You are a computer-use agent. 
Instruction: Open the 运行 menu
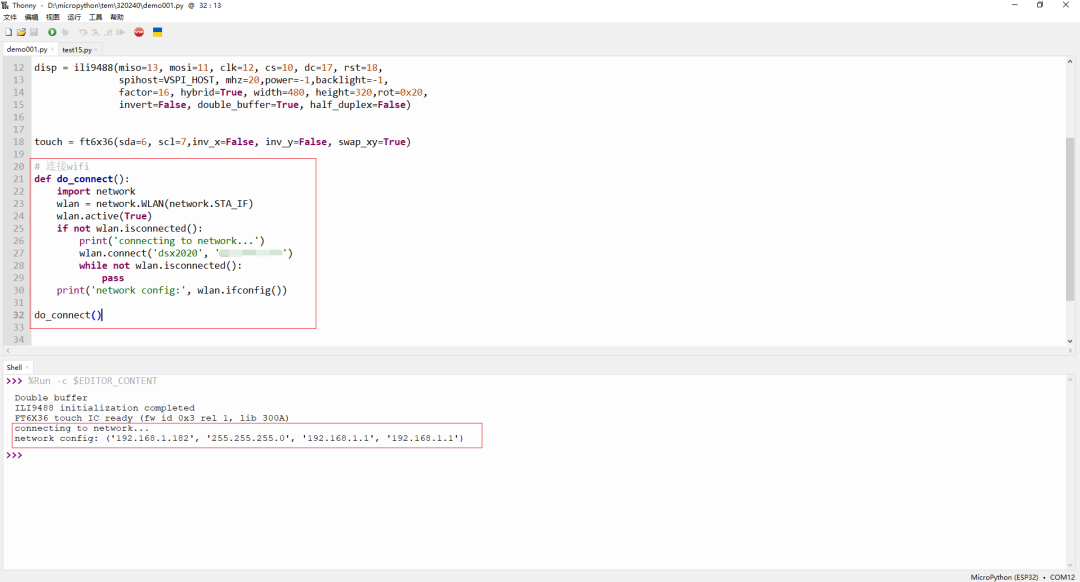74,17
